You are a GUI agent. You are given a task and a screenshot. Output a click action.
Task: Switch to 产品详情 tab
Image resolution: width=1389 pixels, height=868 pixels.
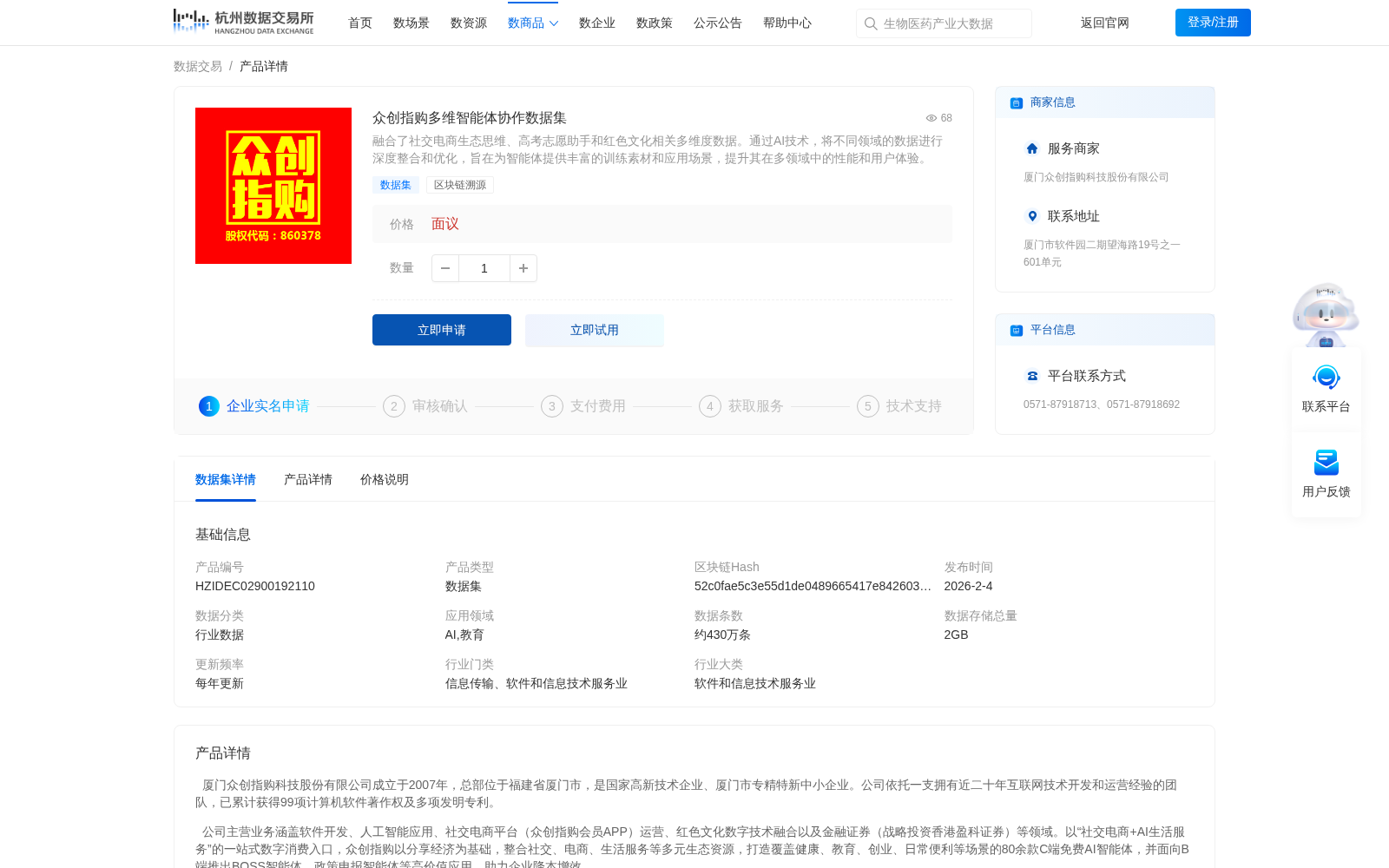308,479
